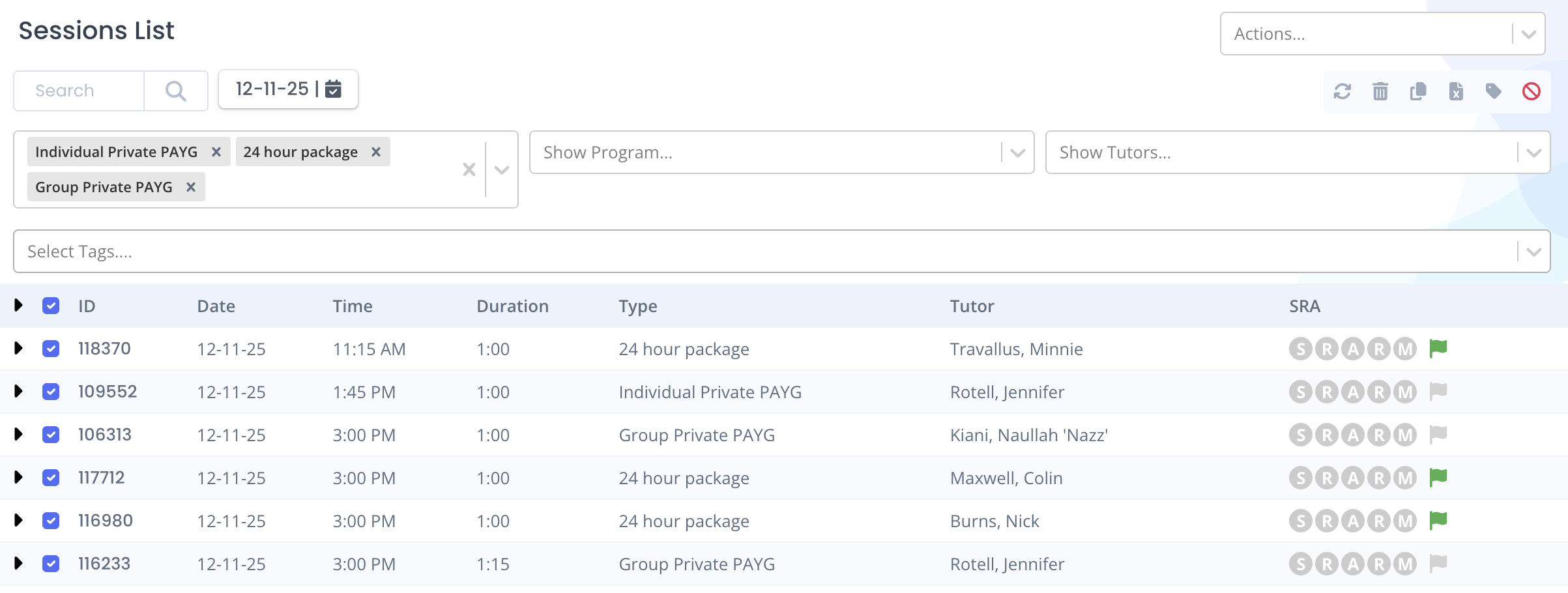The height and width of the screenshot is (593, 1568).
Task: Click tutor name Kiani, Naullah 'Nazz'
Action: click(x=1028, y=435)
